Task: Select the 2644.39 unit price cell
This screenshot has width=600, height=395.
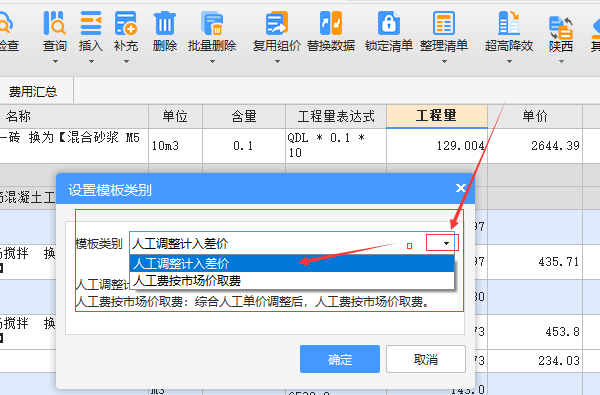Action: [x=535, y=146]
